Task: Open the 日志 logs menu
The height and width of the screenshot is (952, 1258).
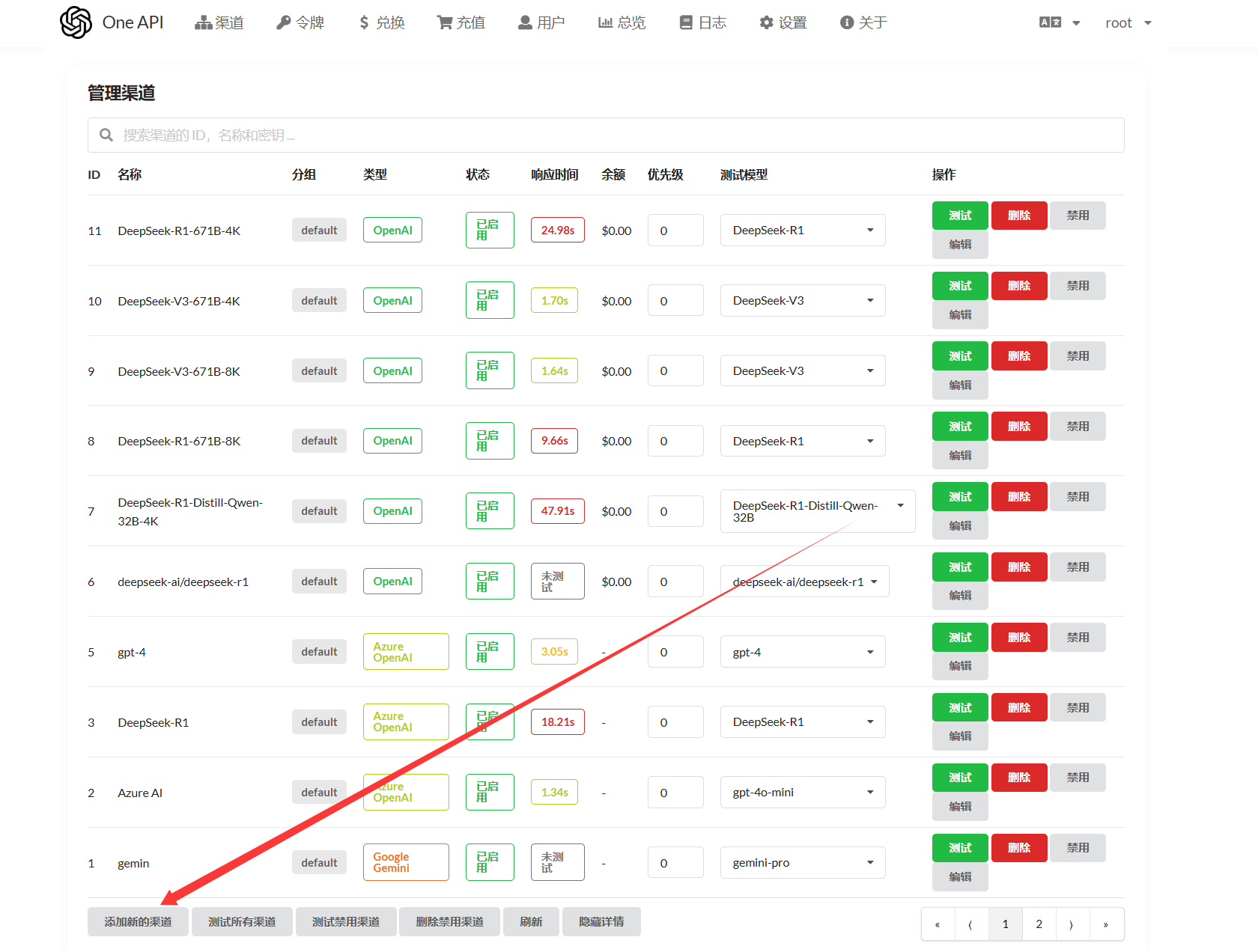Action: point(702,22)
